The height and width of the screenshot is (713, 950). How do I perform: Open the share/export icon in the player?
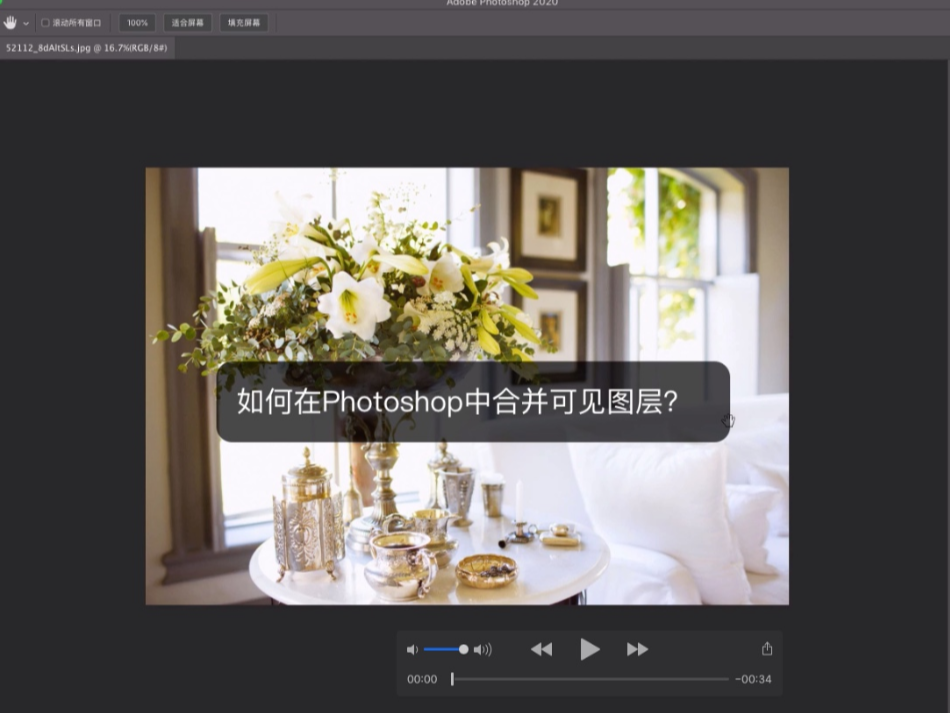coord(766,648)
